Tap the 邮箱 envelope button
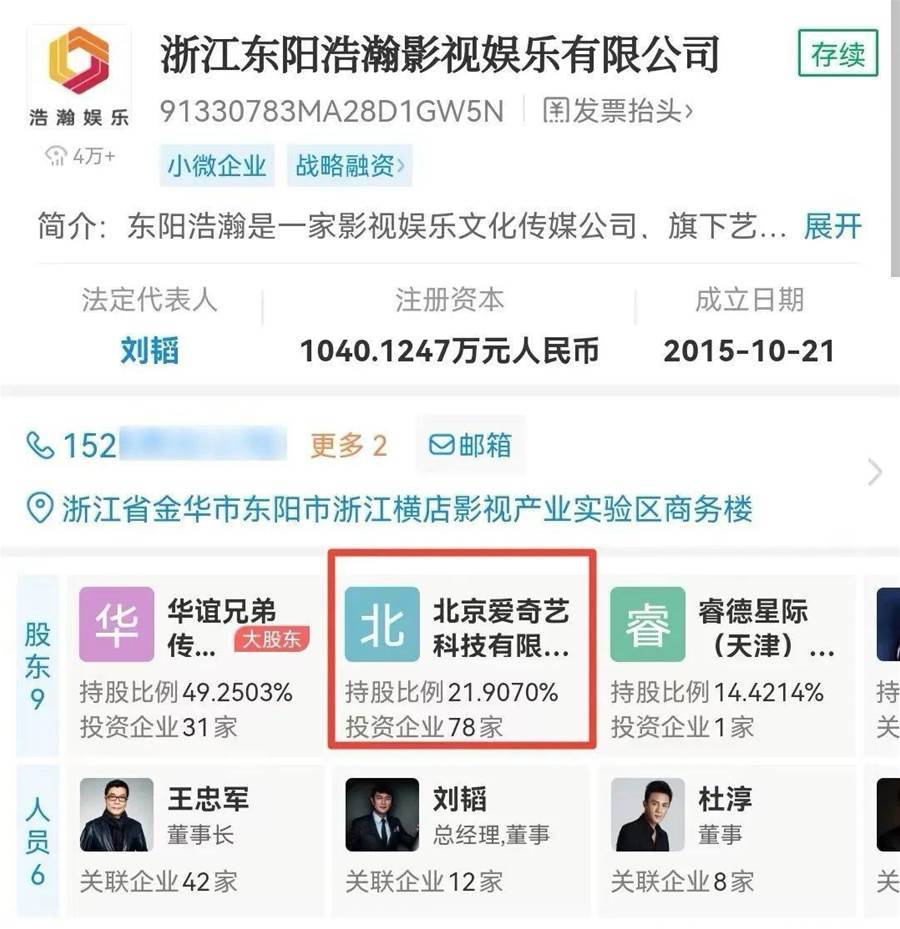The width and height of the screenshot is (900, 929). (470, 444)
